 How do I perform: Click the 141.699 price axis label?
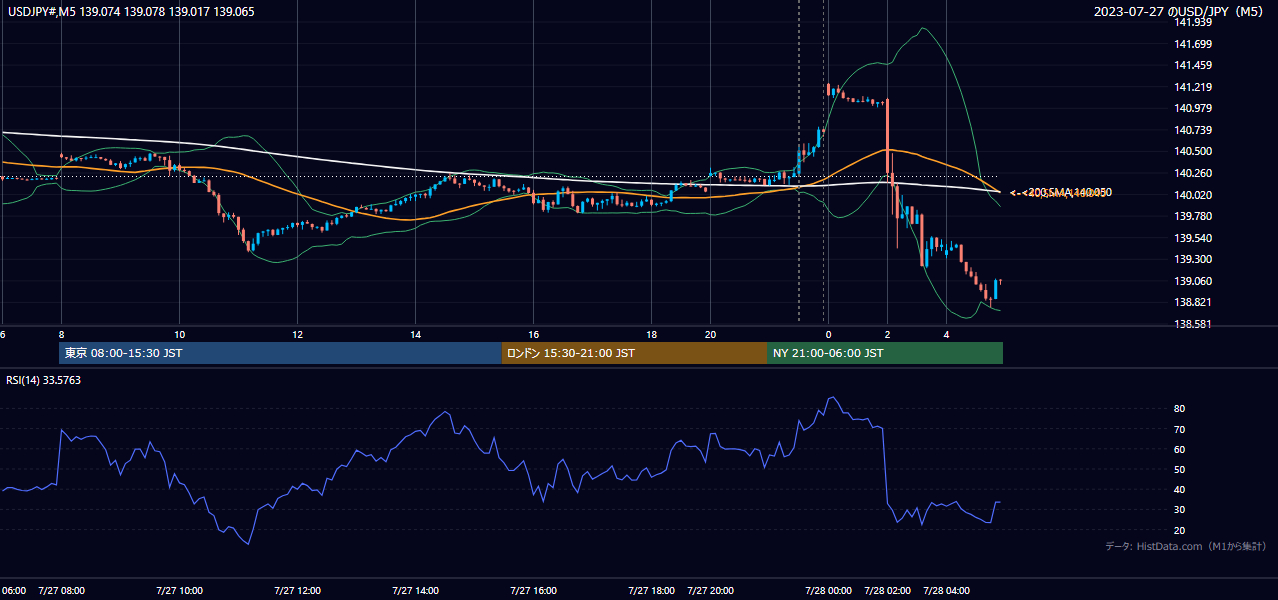coord(1193,44)
